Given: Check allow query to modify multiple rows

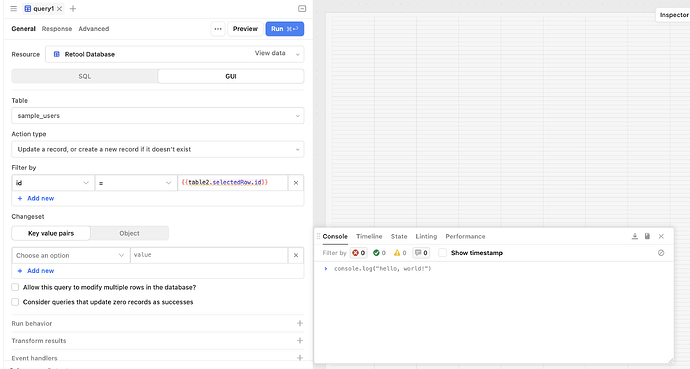Looking at the screenshot, I should (15, 287).
